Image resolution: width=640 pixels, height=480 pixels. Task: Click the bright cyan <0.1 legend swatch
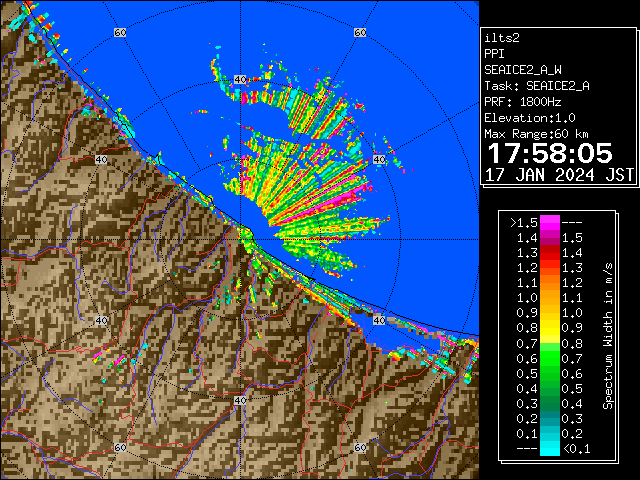point(549,449)
